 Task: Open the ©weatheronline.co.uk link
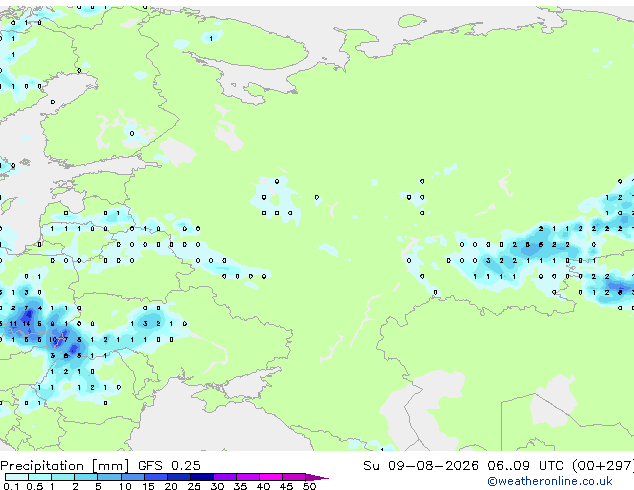coord(550,481)
